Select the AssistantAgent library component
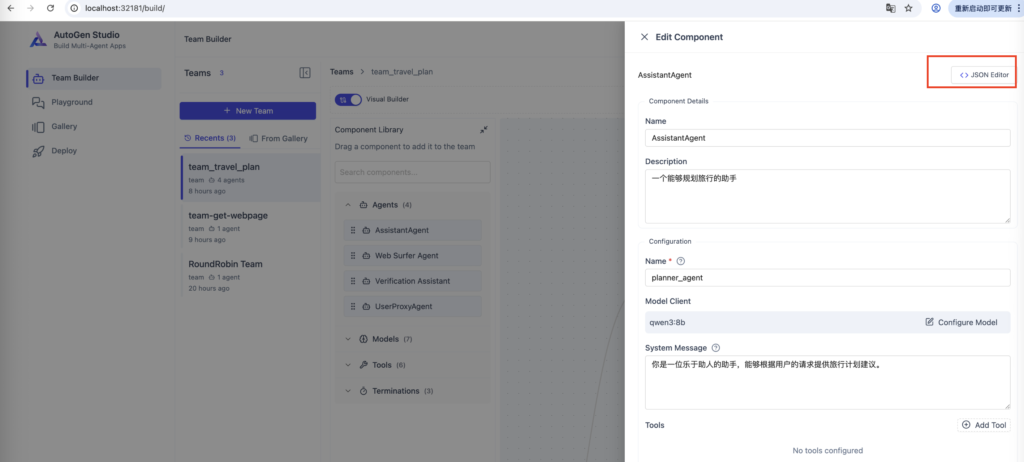This screenshot has height=462, width=1024. (412, 230)
